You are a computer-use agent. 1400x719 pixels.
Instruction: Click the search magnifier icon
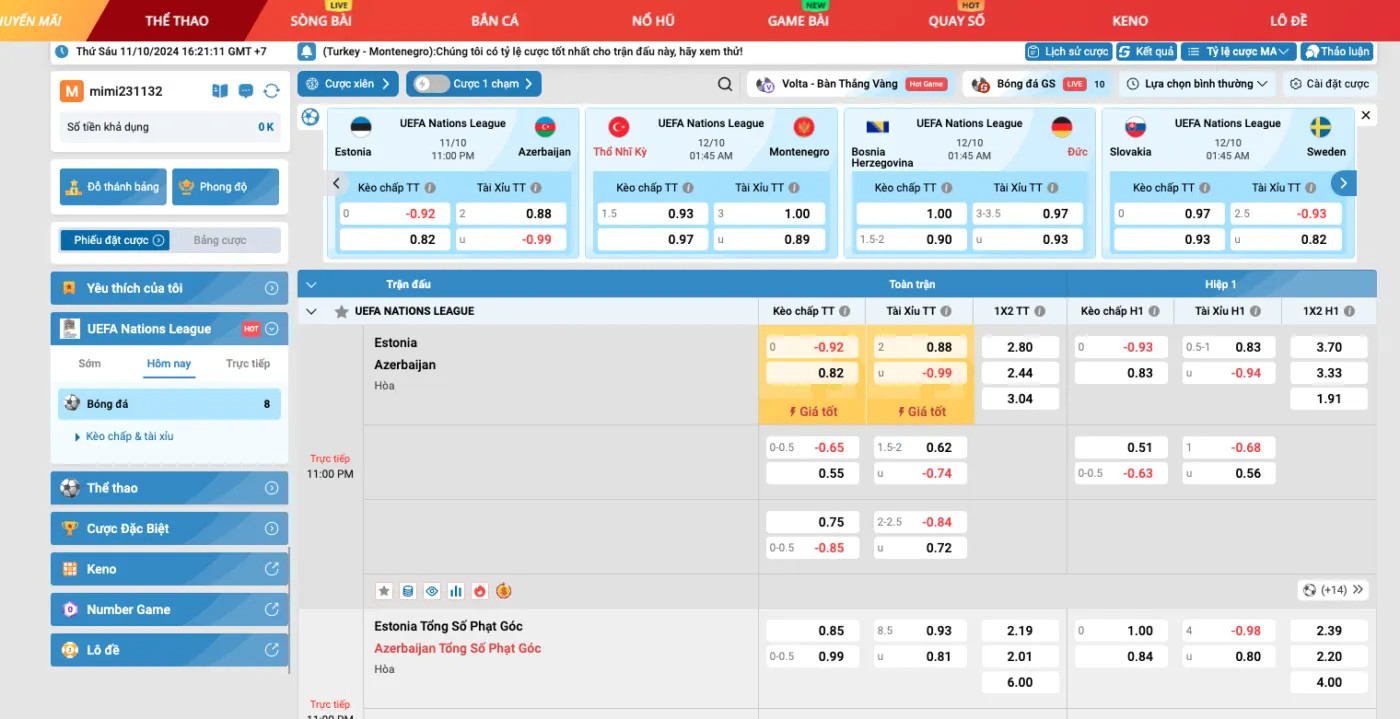tap(725, 84)
